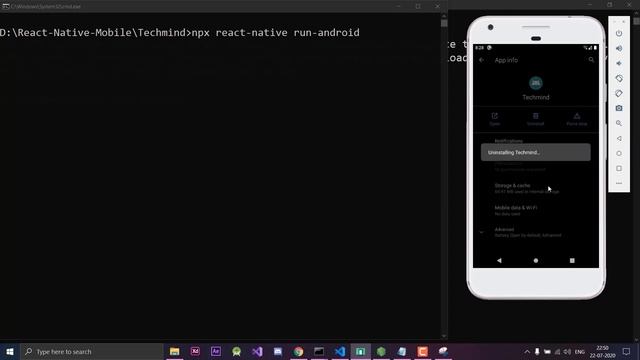Rotate the emulator left
Viewport: 640px width, 360px height.
[619, 78]
